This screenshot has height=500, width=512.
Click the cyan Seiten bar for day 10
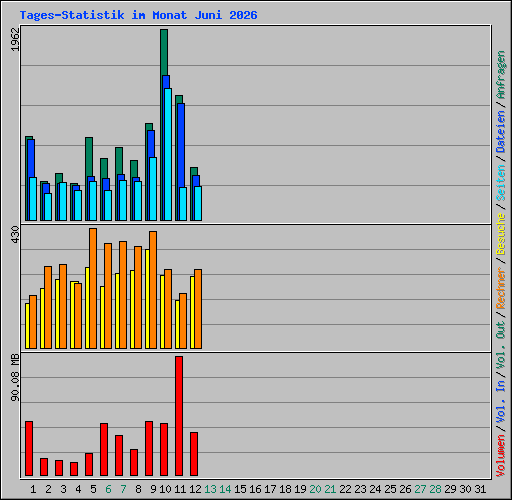168,154
